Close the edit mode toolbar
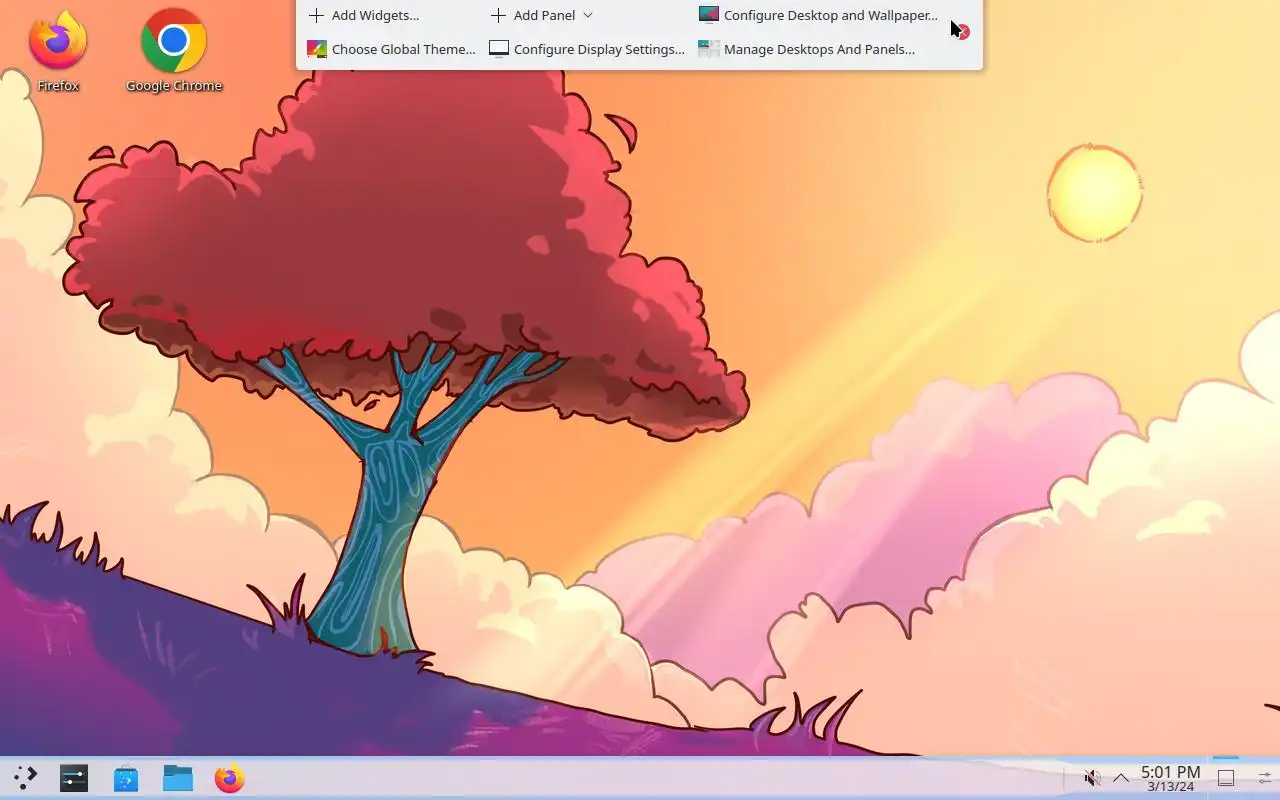 (x=961, y=32)
